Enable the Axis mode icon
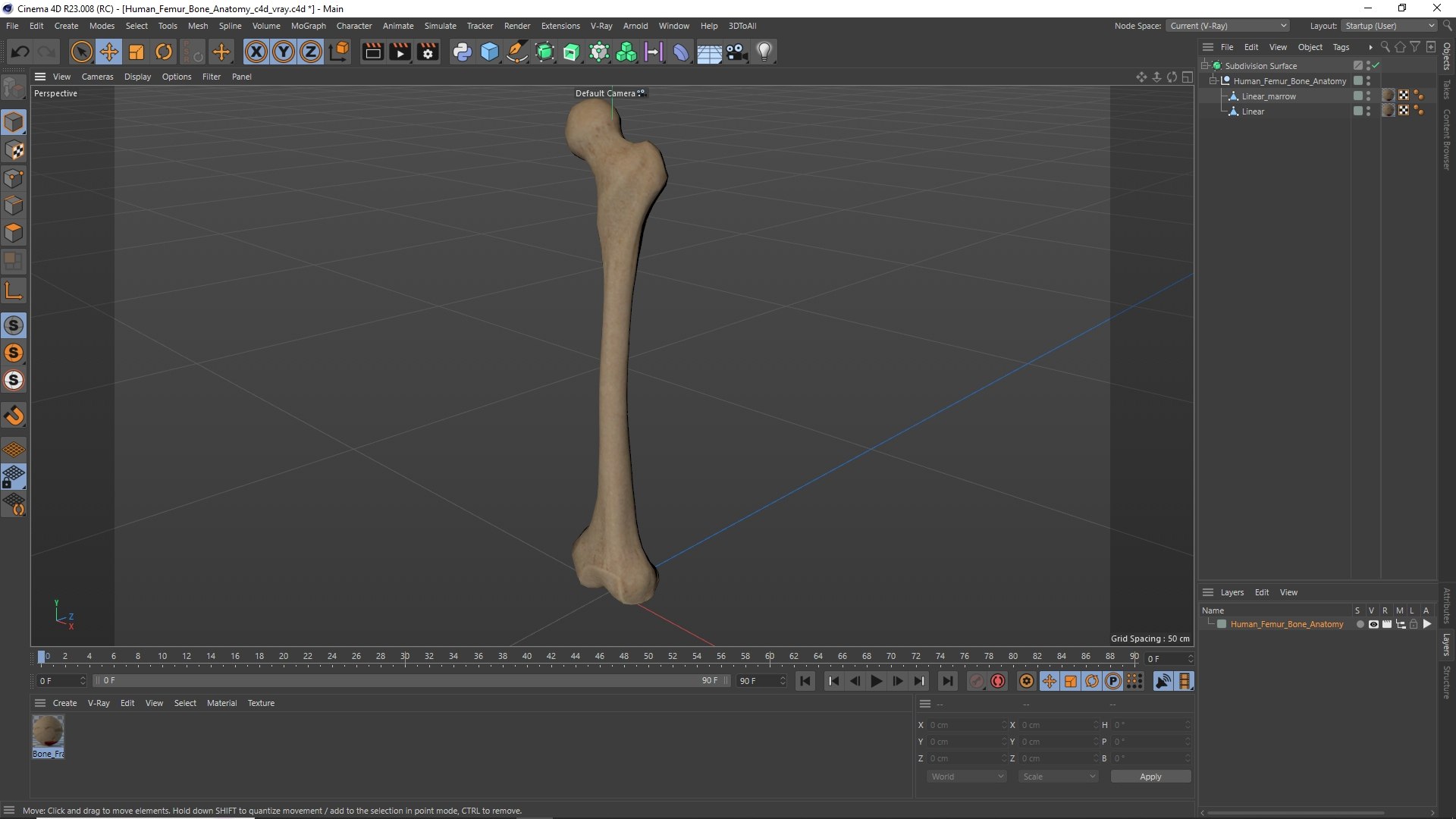Image resolution: width=1456 pixels, height=819 pixels. point(14,290)
